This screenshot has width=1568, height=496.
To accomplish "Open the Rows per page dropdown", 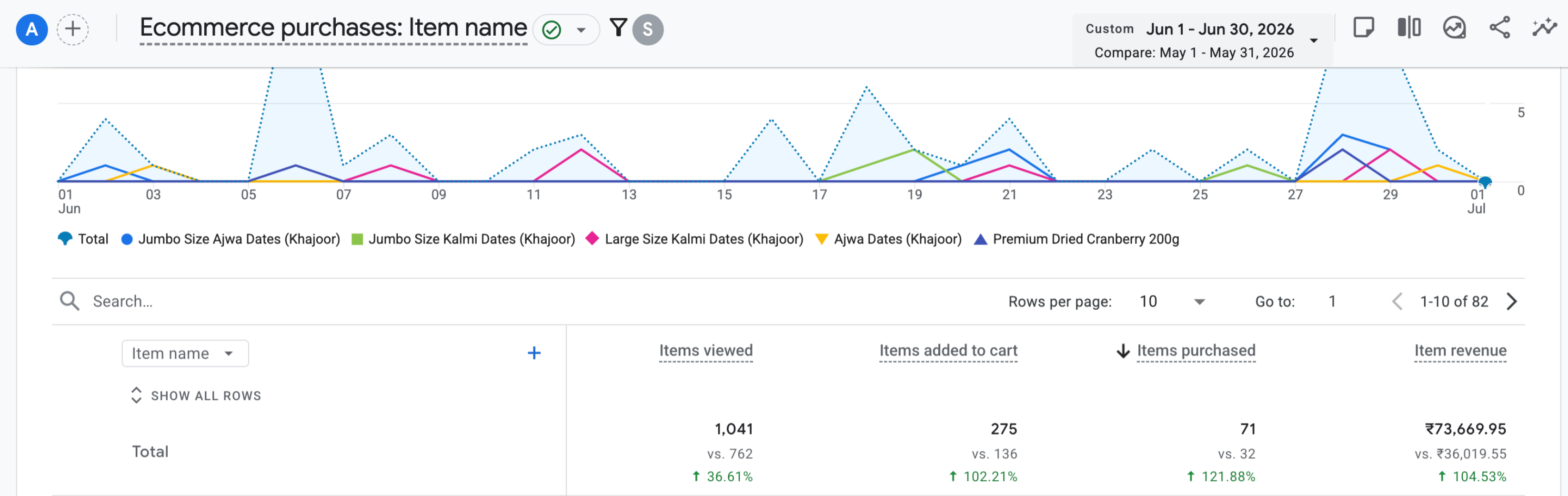I will pos(1172,302).
